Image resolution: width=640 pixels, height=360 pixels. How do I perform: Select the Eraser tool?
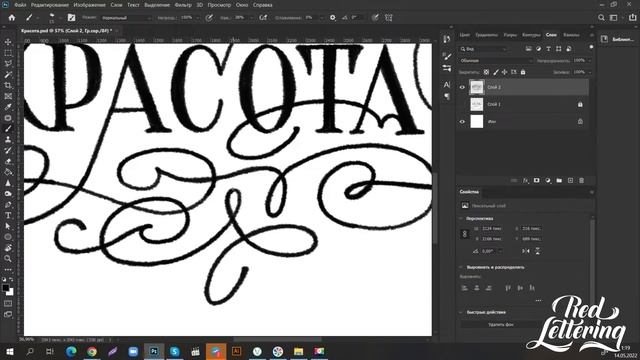pos(8,161)
